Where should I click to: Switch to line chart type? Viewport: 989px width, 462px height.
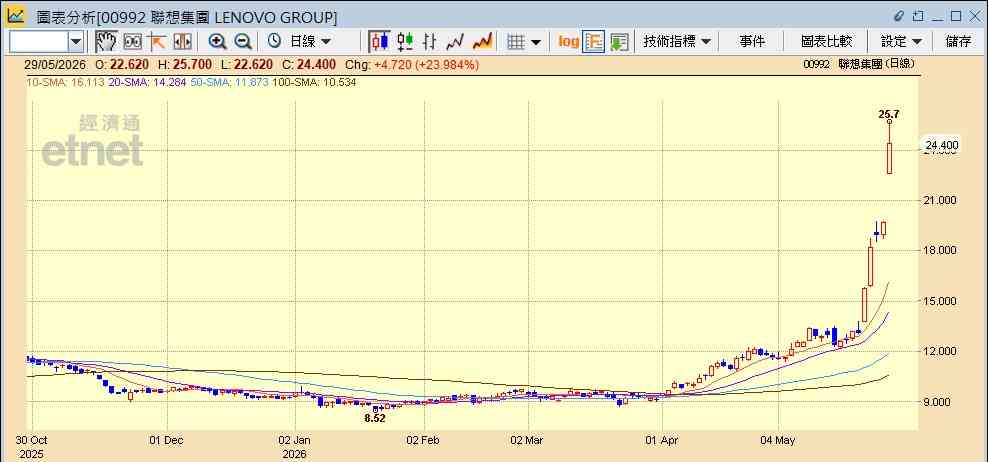[455, 42]
